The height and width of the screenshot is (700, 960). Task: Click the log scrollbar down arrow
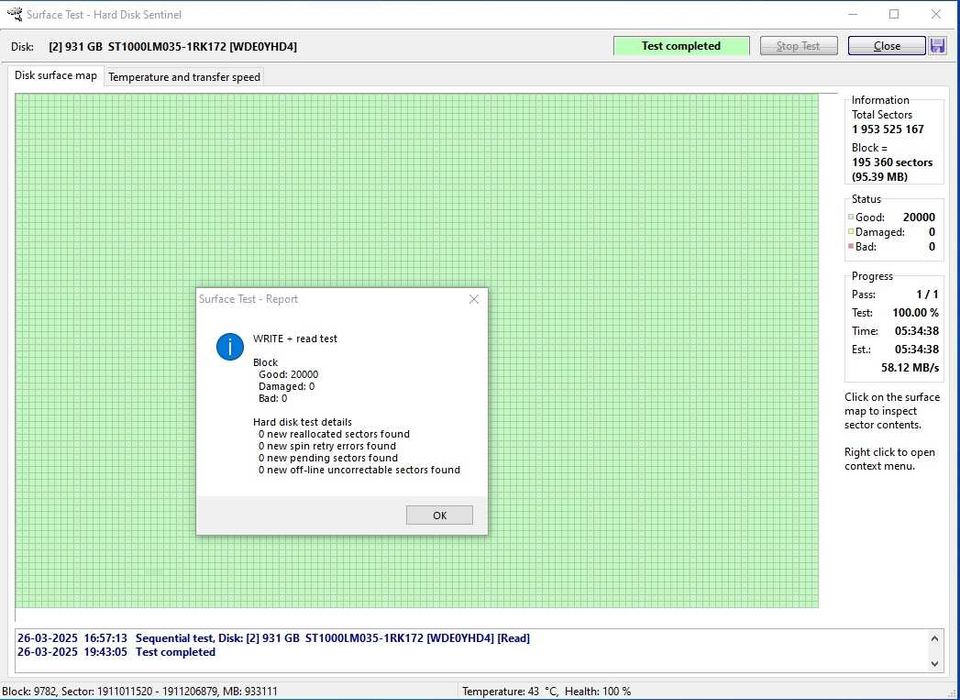click(x=934, y=663)
